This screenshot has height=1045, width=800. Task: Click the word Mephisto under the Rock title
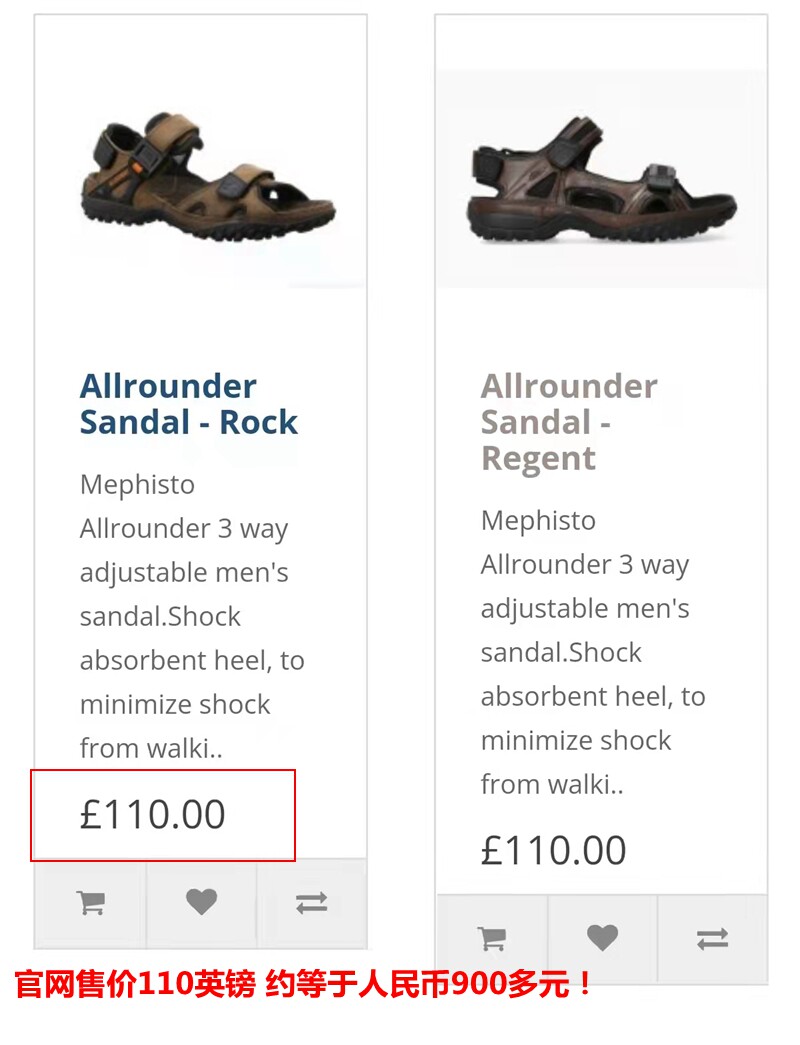pos(137,485)
